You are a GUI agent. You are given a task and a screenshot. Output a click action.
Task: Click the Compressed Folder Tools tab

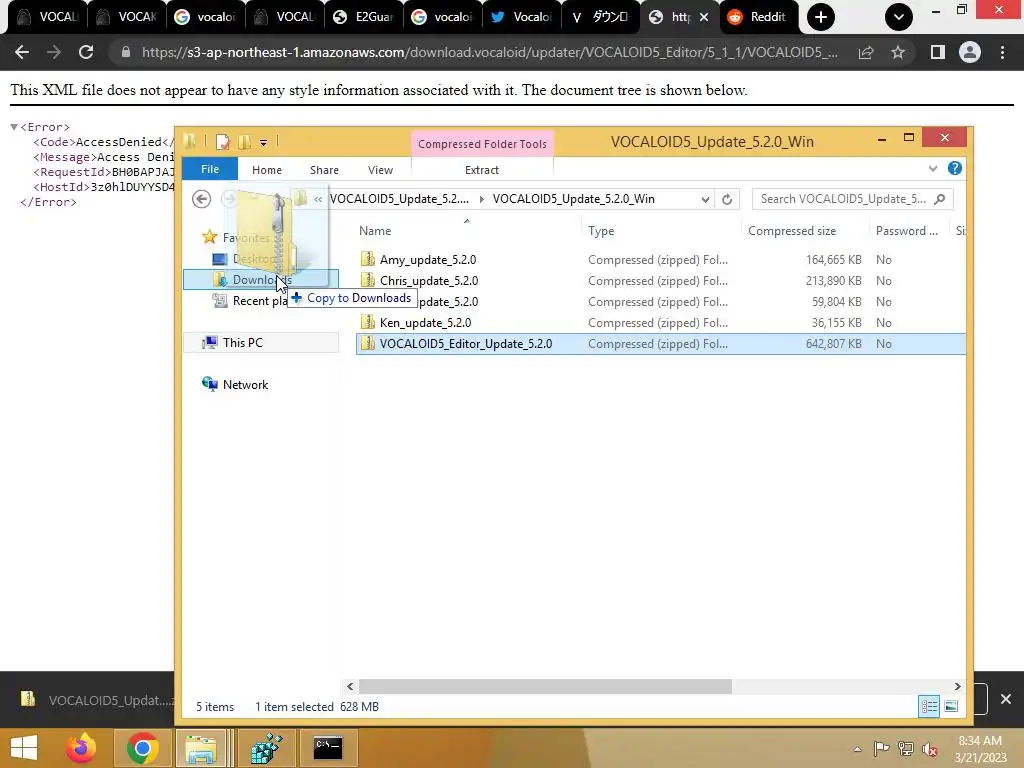[x=482, y=144]
